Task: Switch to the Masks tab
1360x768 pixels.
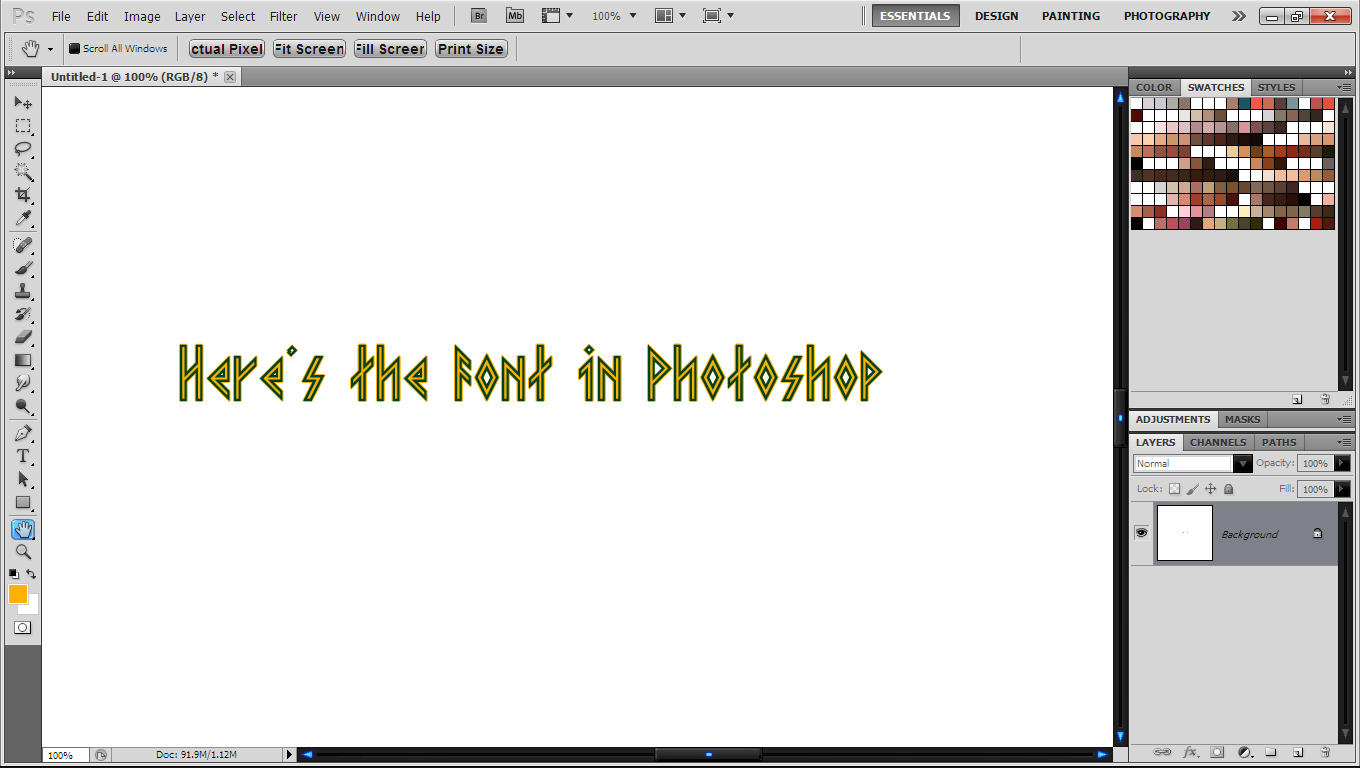Action: [x=1243, y=420]
